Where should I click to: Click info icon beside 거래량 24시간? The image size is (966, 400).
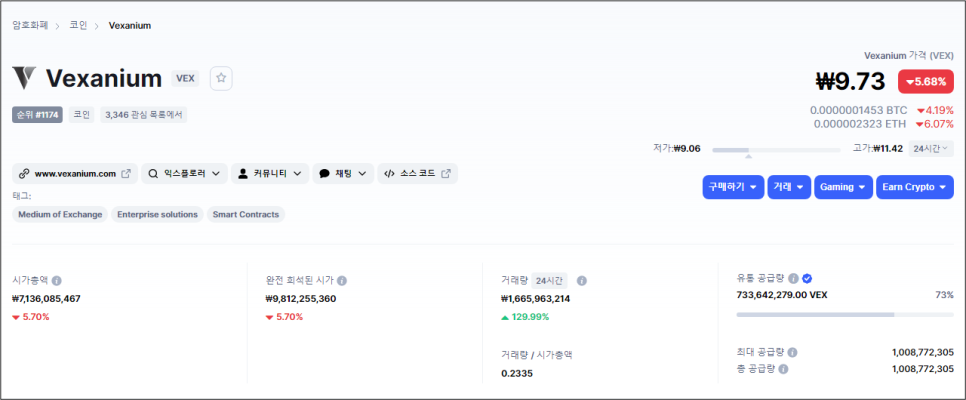pos(582,281)
